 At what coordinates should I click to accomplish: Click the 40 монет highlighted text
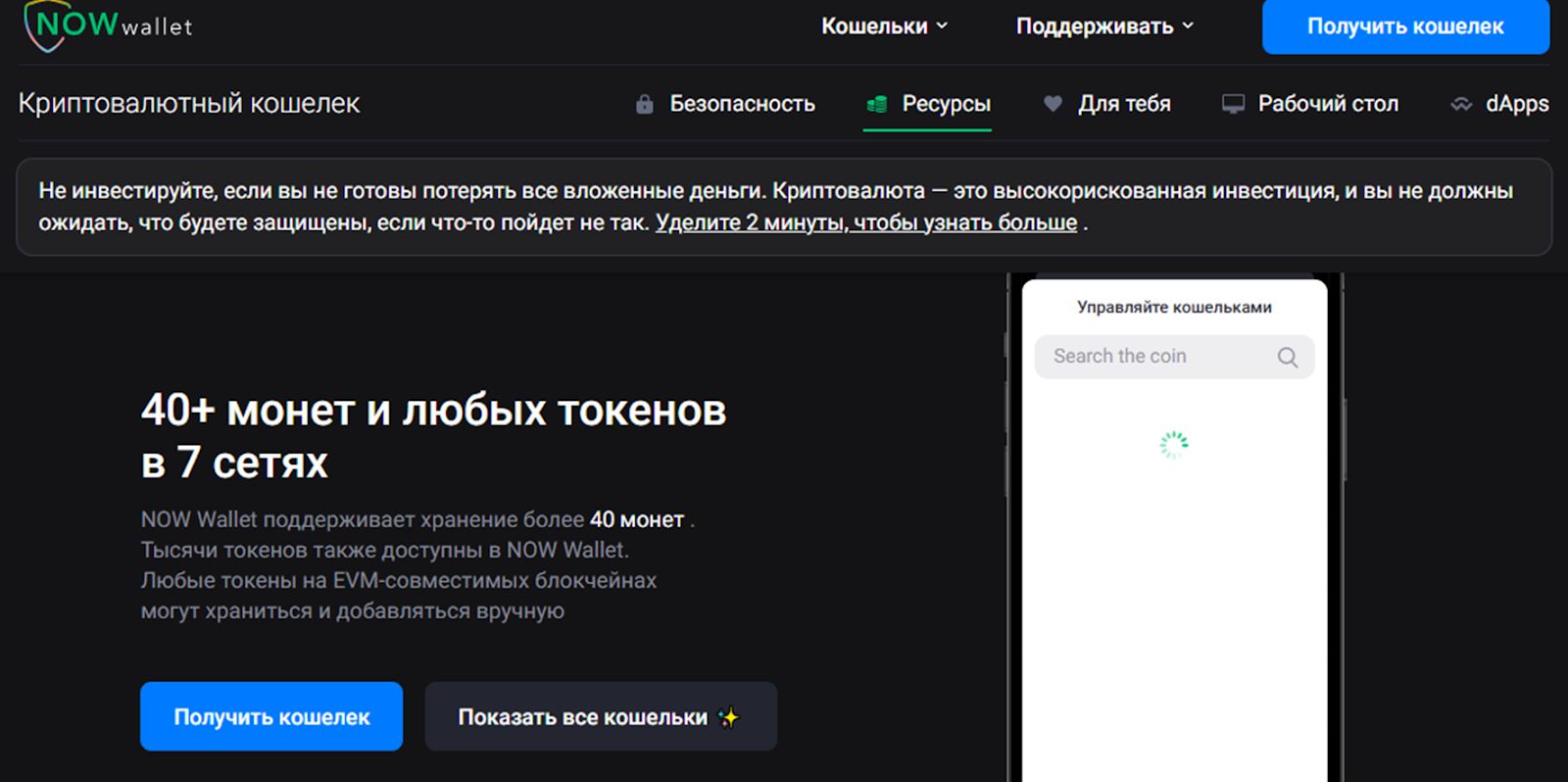(x=637, y=519)
